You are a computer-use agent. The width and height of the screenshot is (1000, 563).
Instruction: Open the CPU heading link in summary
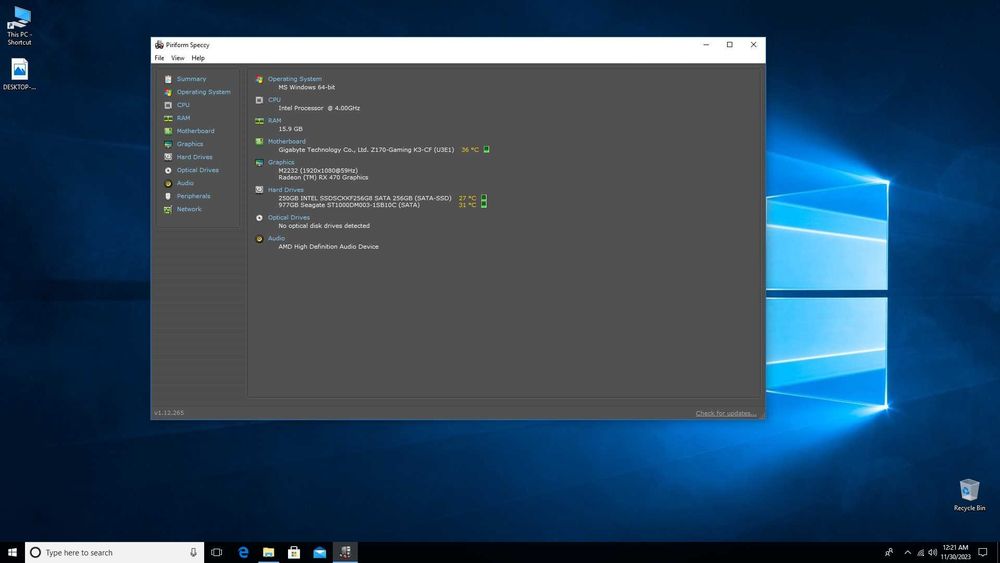click(x=274, y=100)
